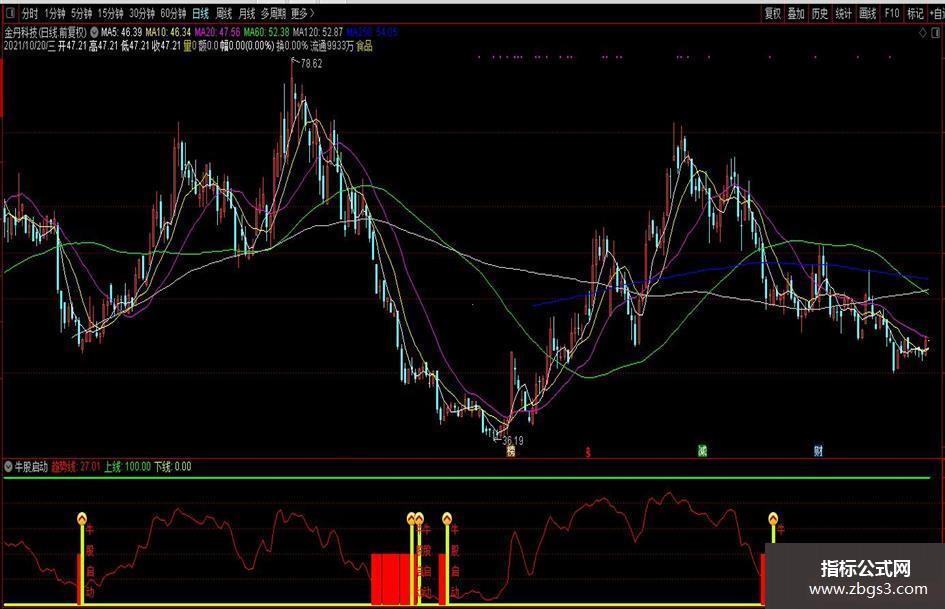Viewport: 945px width, 609px height.
Task: Switch to 周线 weekly chart
Action: [224, 14]
